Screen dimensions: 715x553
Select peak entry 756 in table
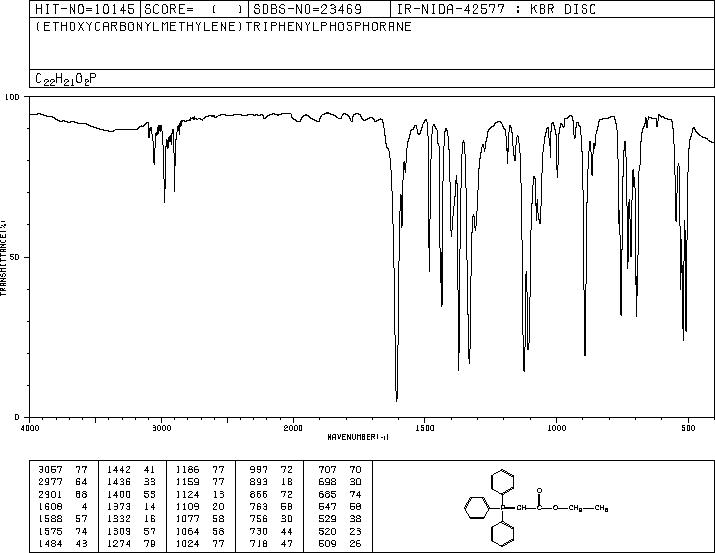pos(271,519)
